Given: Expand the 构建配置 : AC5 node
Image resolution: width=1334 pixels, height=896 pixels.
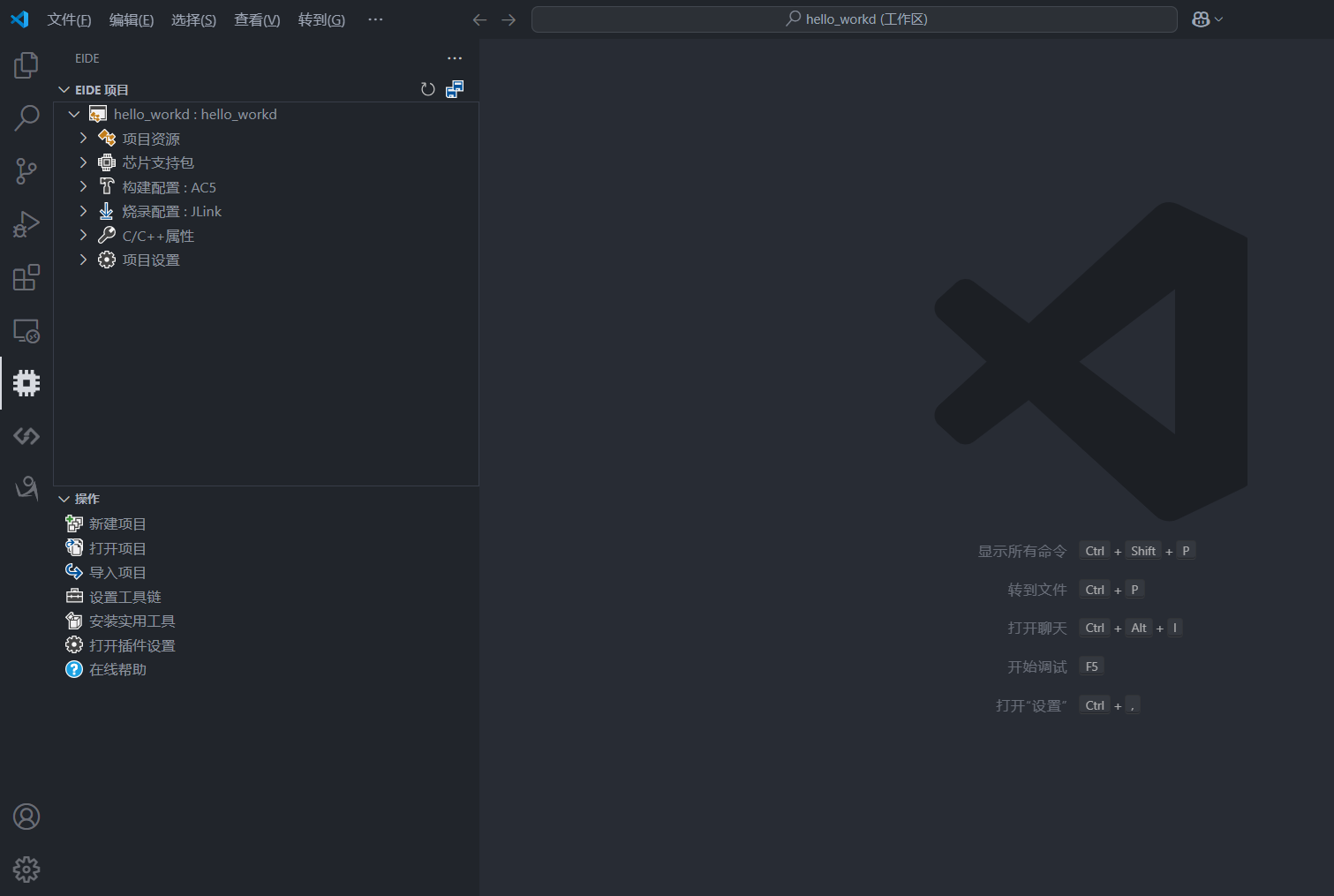Looking at the screenshot, I should pos(83,187).
